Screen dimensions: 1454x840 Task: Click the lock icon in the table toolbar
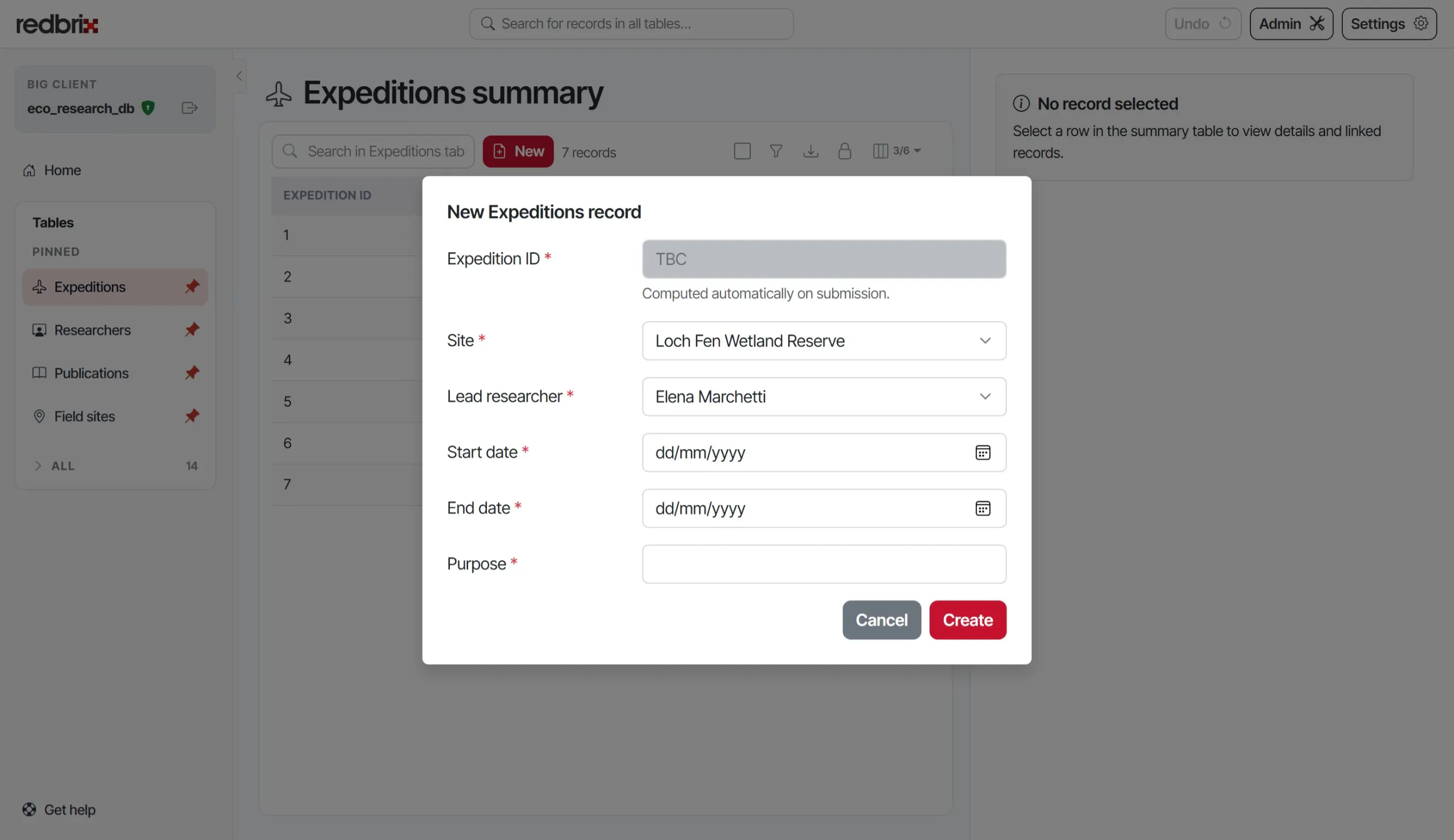(845, 151)
